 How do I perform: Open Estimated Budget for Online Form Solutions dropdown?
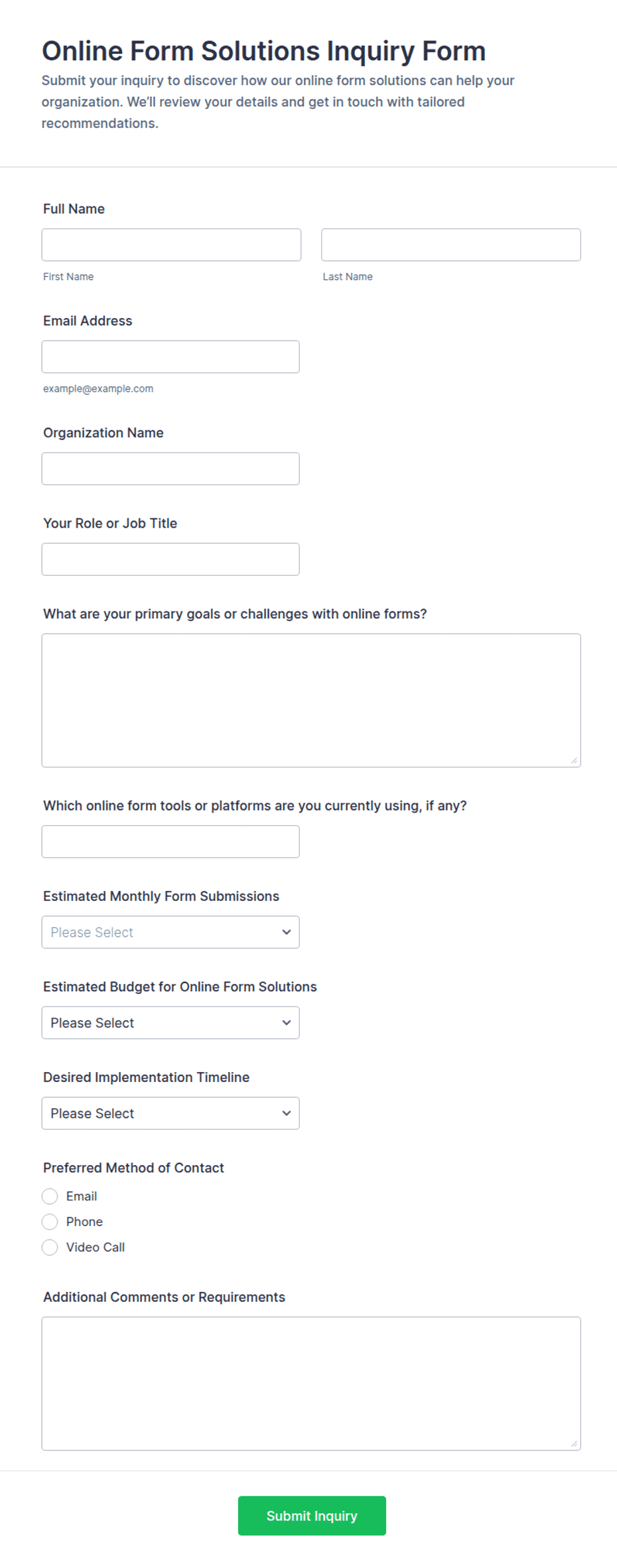(x=171, y=1023)
